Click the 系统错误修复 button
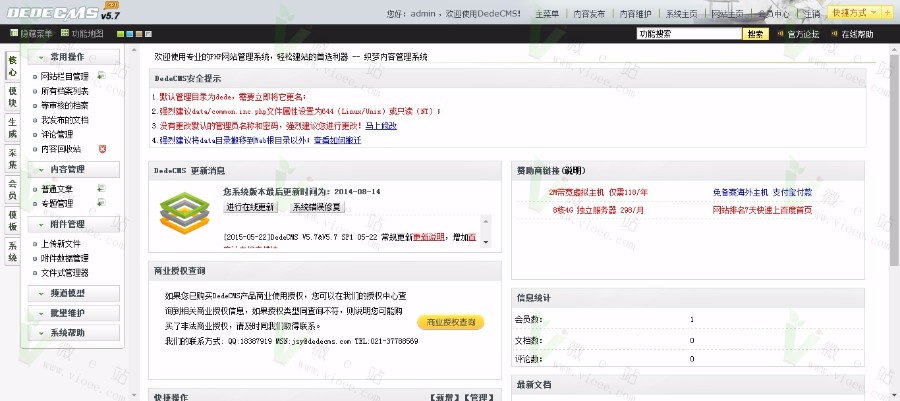The width and height of the screenshot is (900, 401). (317, 207)
